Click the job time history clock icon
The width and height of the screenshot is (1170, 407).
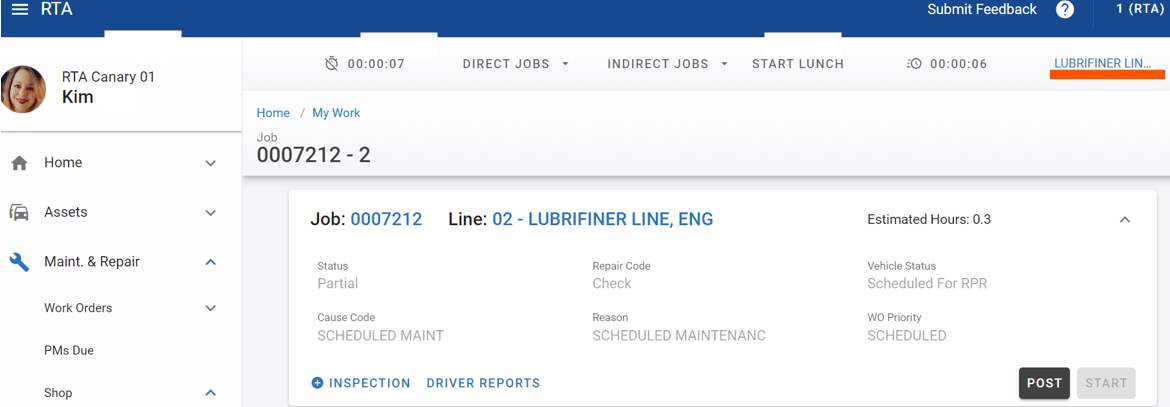coord(914,64)
